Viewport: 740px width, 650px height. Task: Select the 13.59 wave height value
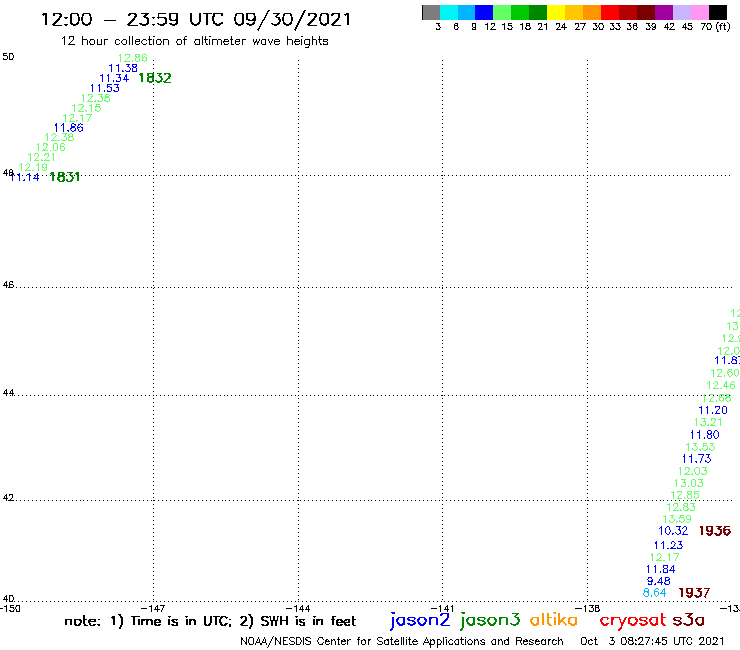tap(677, 519)
